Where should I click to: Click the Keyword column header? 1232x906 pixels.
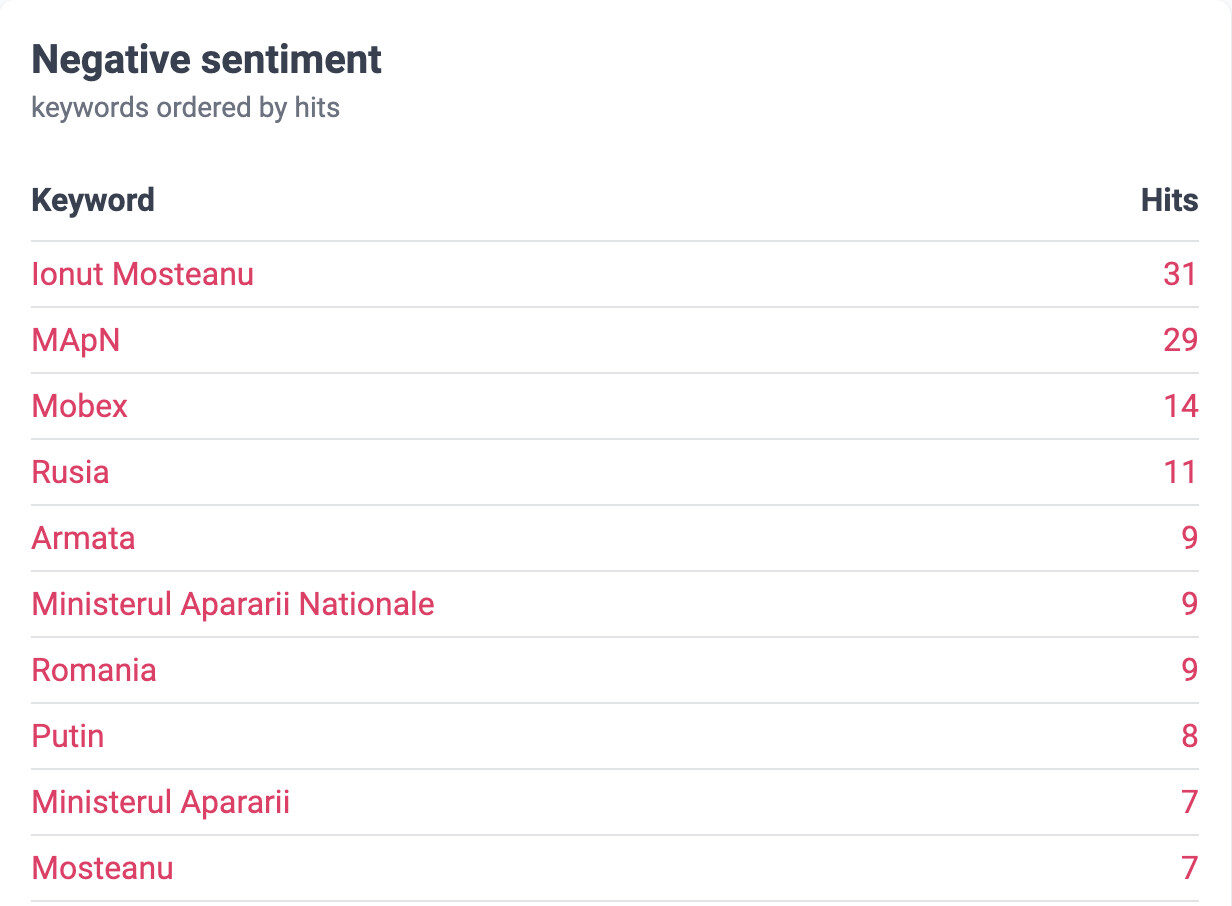click(x=93, y=200)
